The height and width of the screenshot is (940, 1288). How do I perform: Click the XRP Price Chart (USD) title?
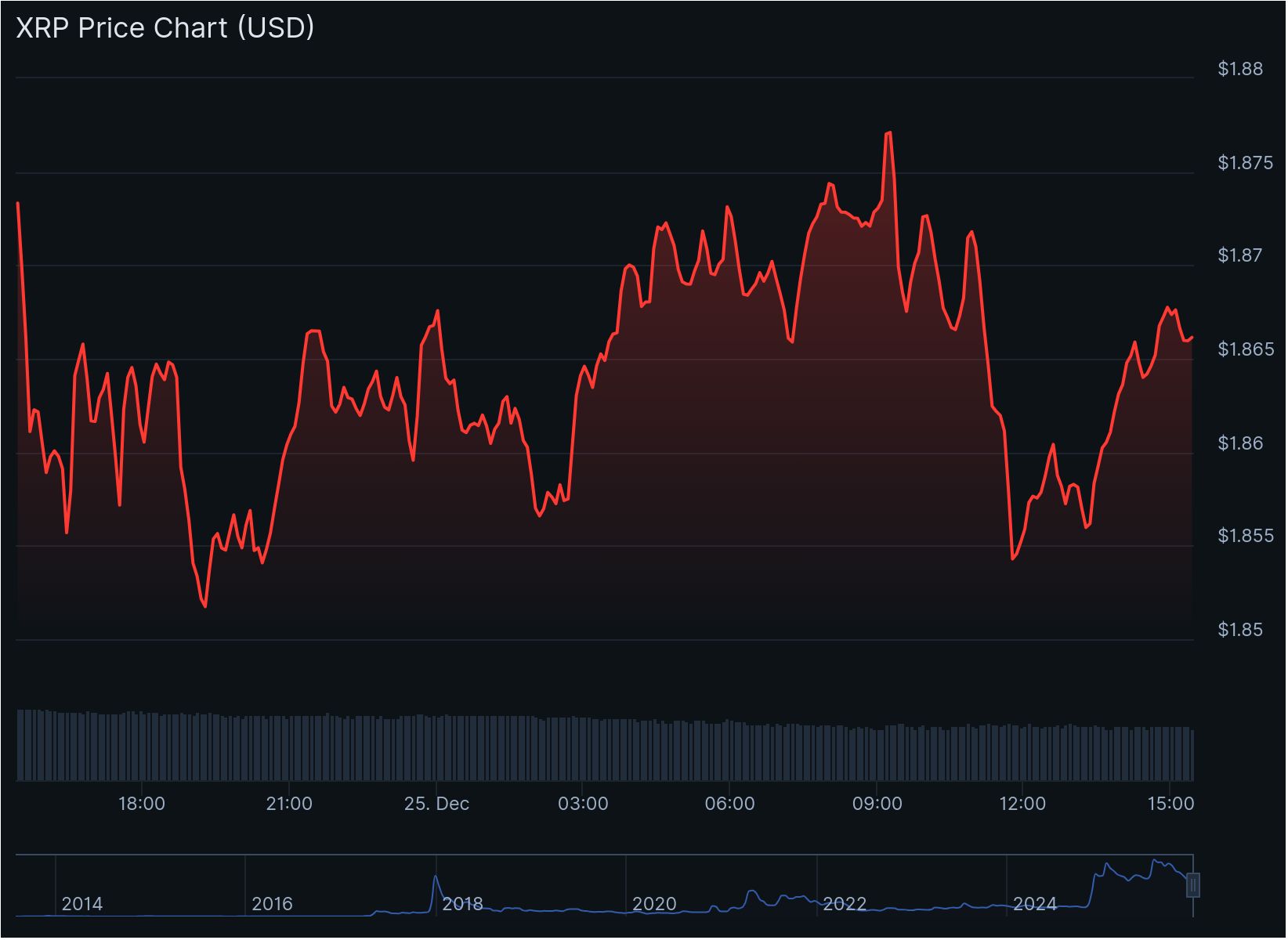click(x=165, y=27)
